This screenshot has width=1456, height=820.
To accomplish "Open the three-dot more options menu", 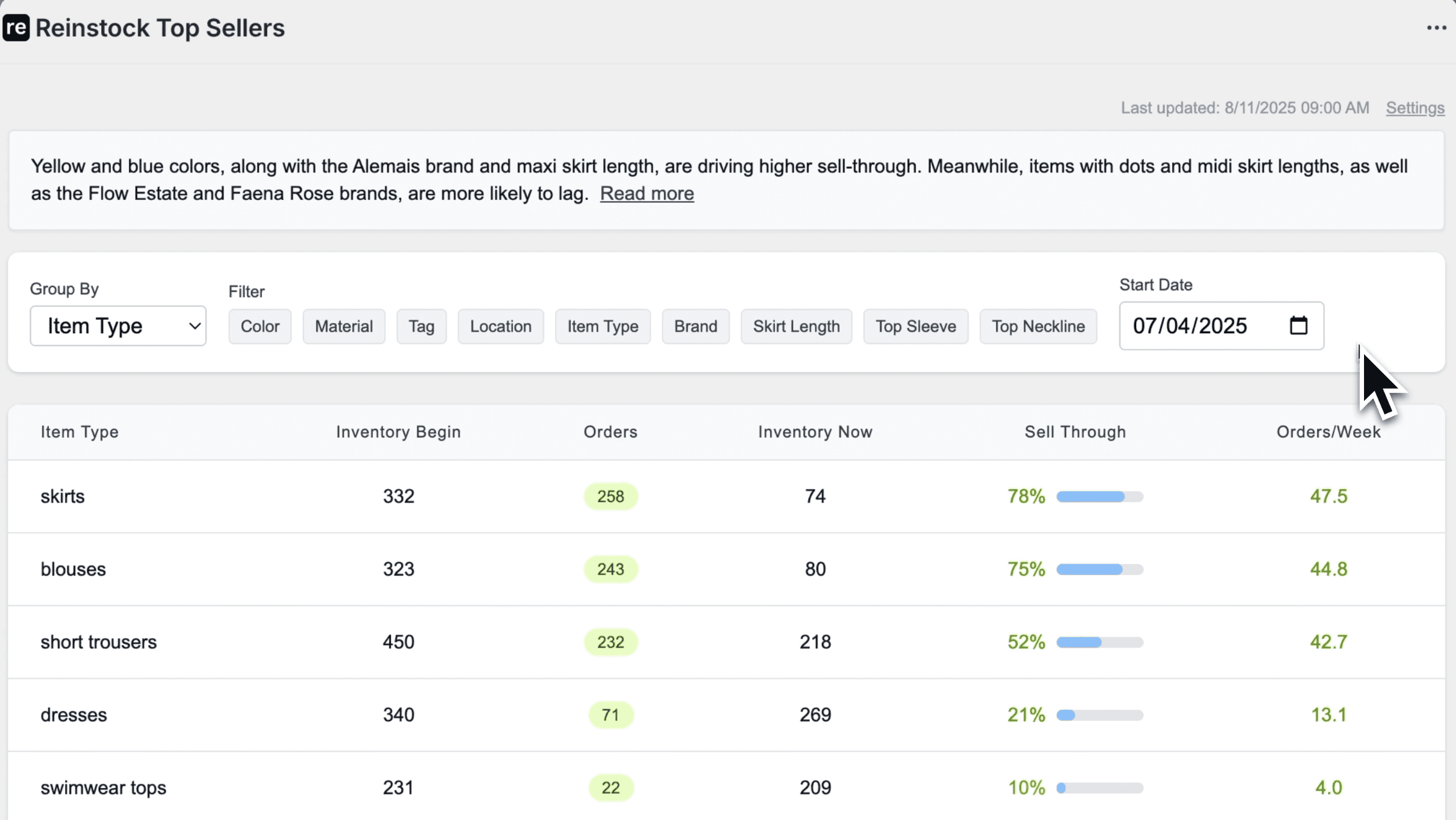I will 1436,28.
